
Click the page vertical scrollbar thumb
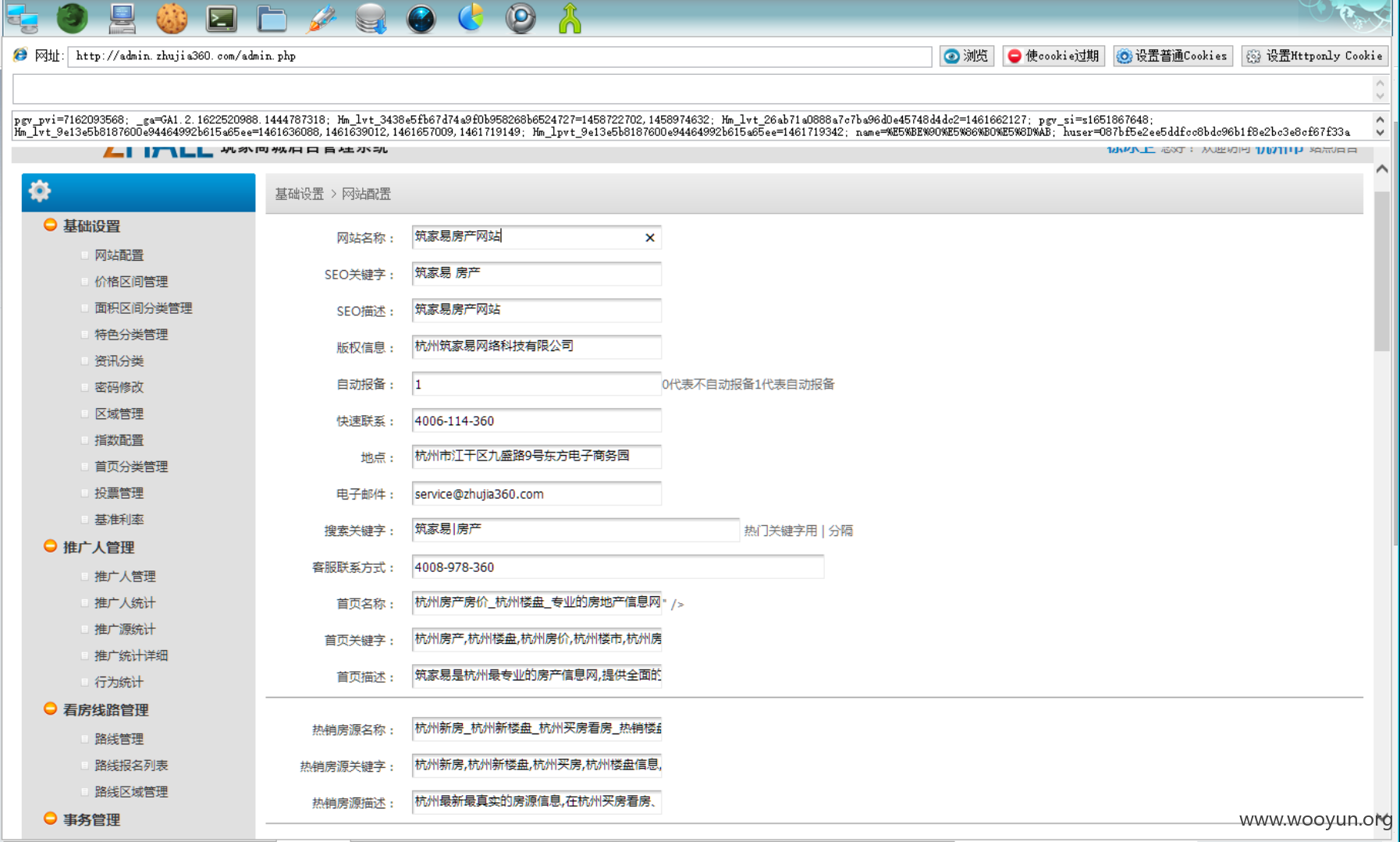pos(1382,270)
